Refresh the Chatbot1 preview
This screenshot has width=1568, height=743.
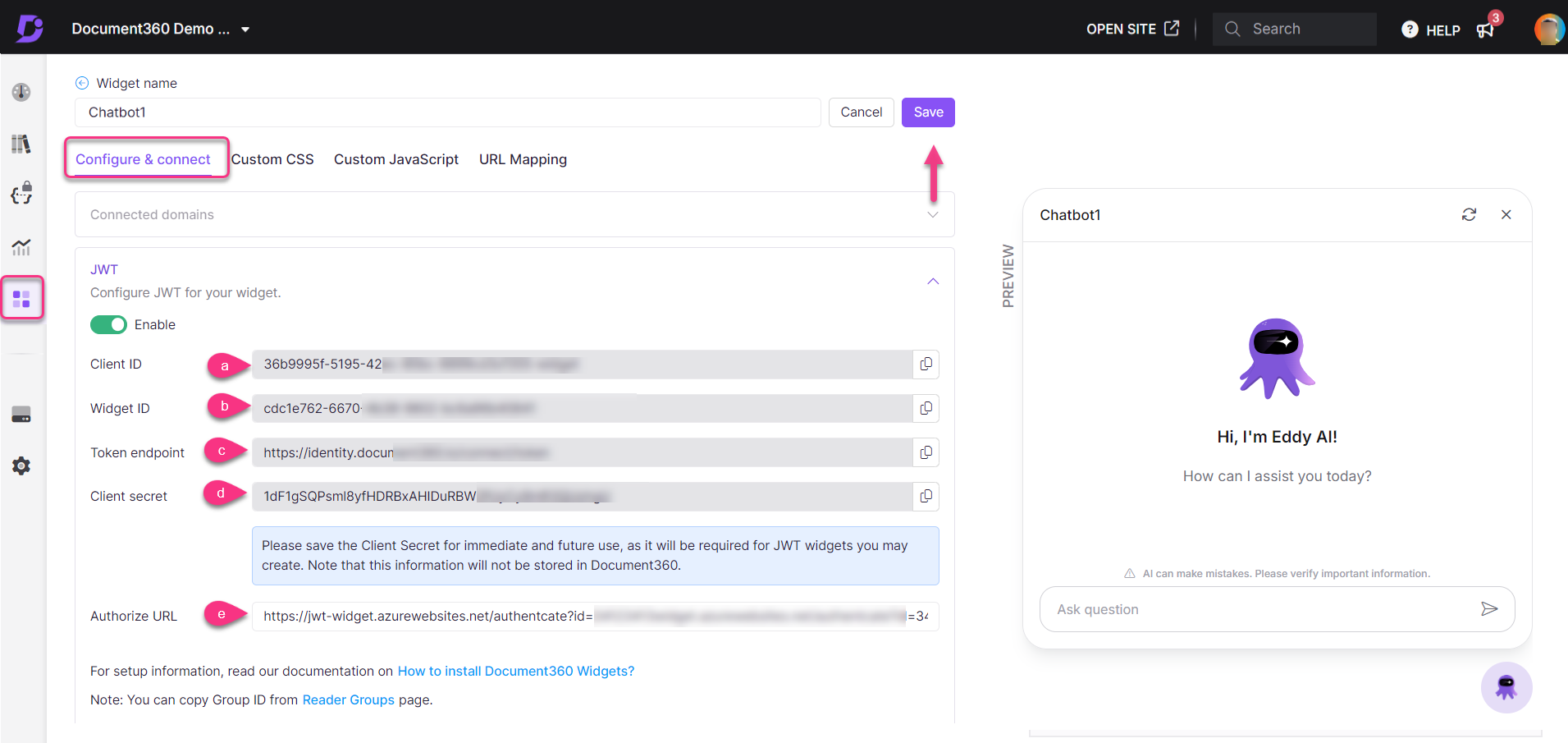[1469, 214]
